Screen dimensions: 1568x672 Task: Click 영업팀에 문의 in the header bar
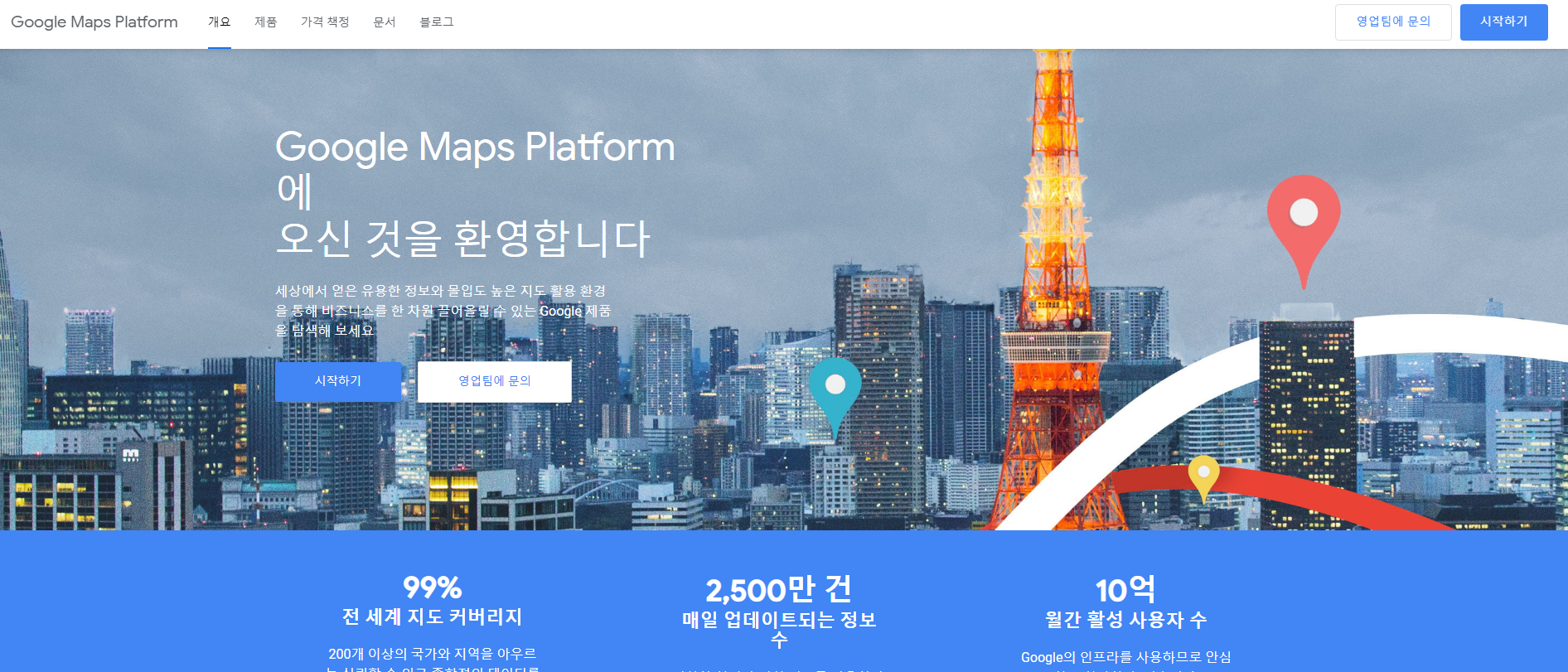pyautogui.click(x=1393, y=22)
